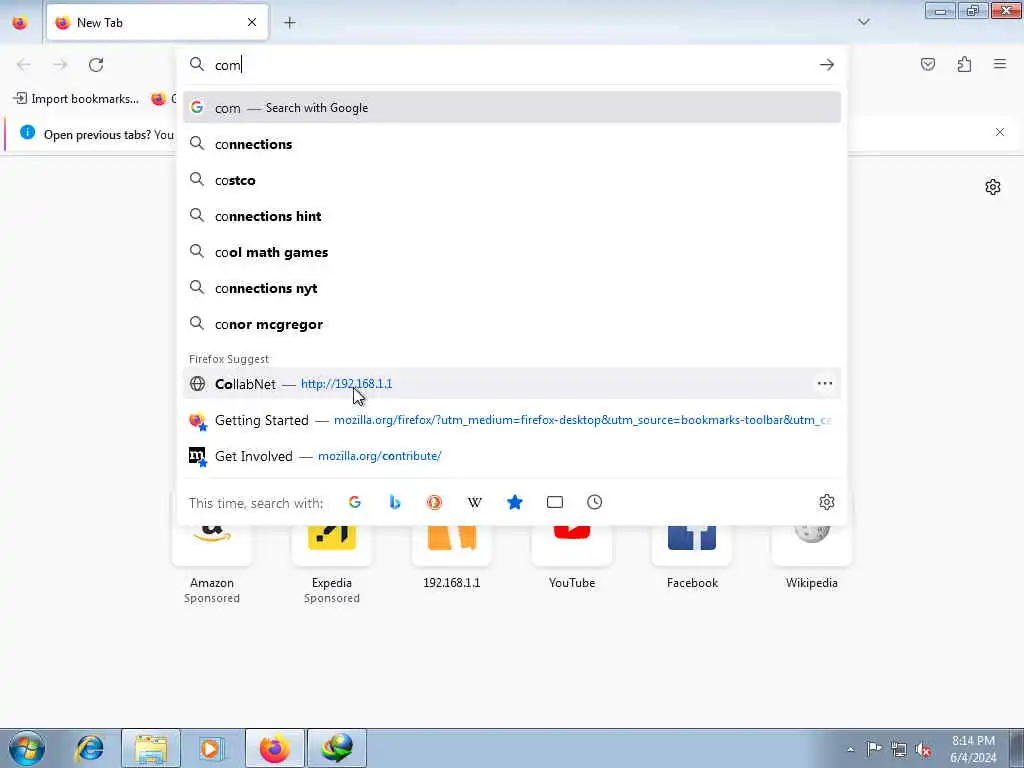Select 'conor mcgregor' suggestion

(x=512, y=324)
